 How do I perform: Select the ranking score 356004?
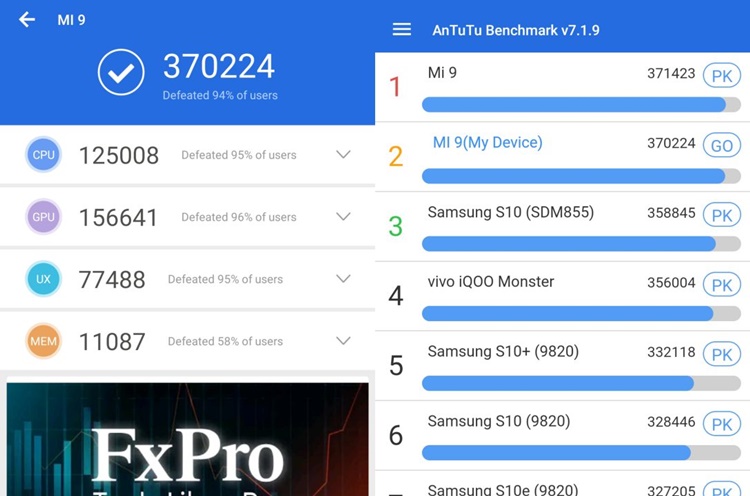671,282
